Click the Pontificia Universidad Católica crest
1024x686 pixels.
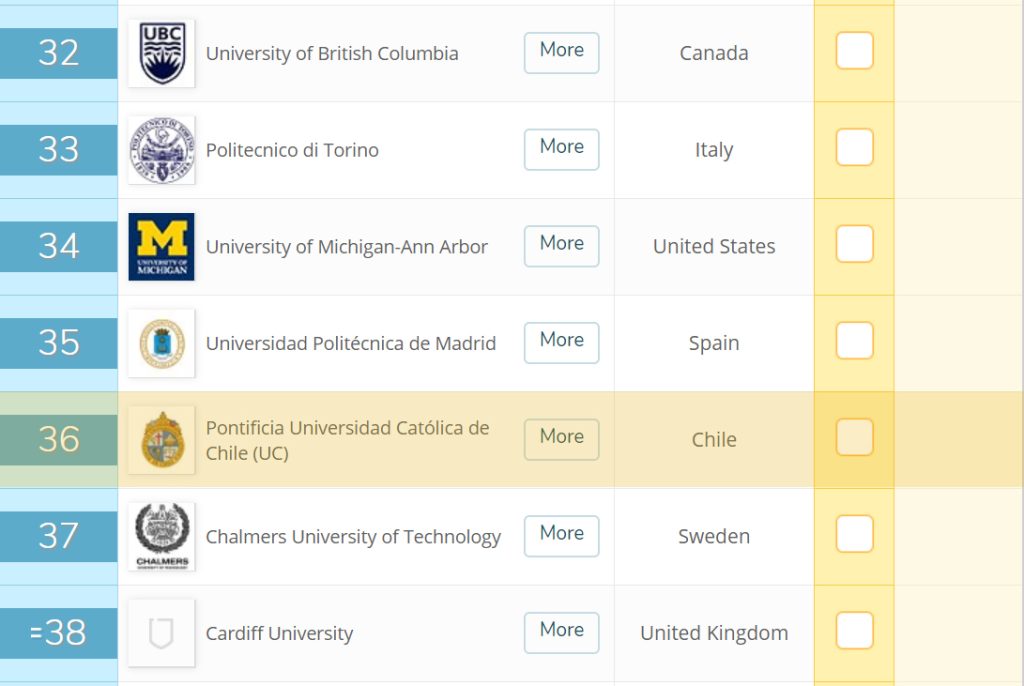161,440
